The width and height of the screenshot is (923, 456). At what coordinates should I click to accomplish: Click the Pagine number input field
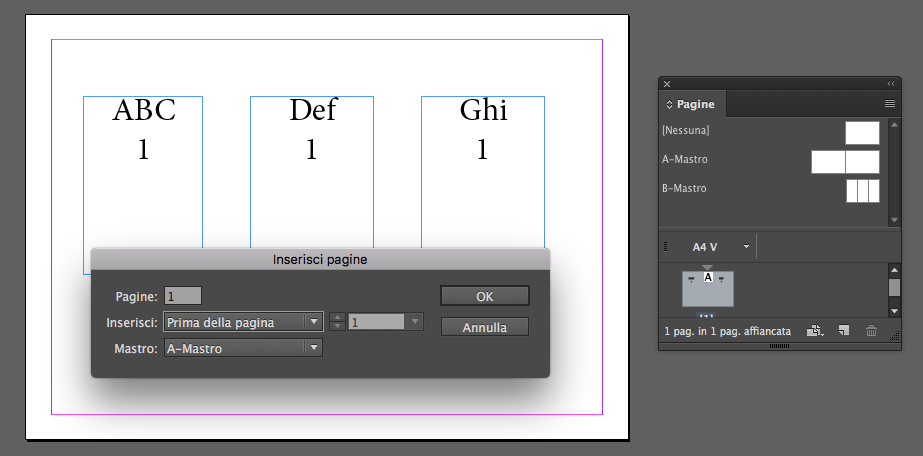[x=183, y=296]
